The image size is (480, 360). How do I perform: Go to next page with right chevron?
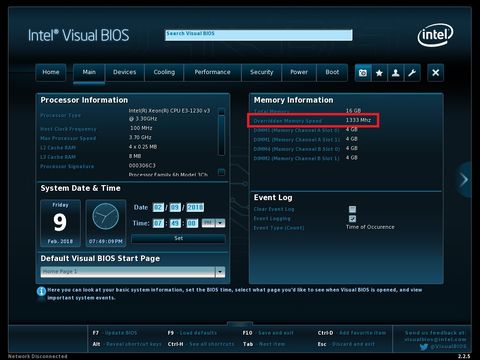point(464,180)
